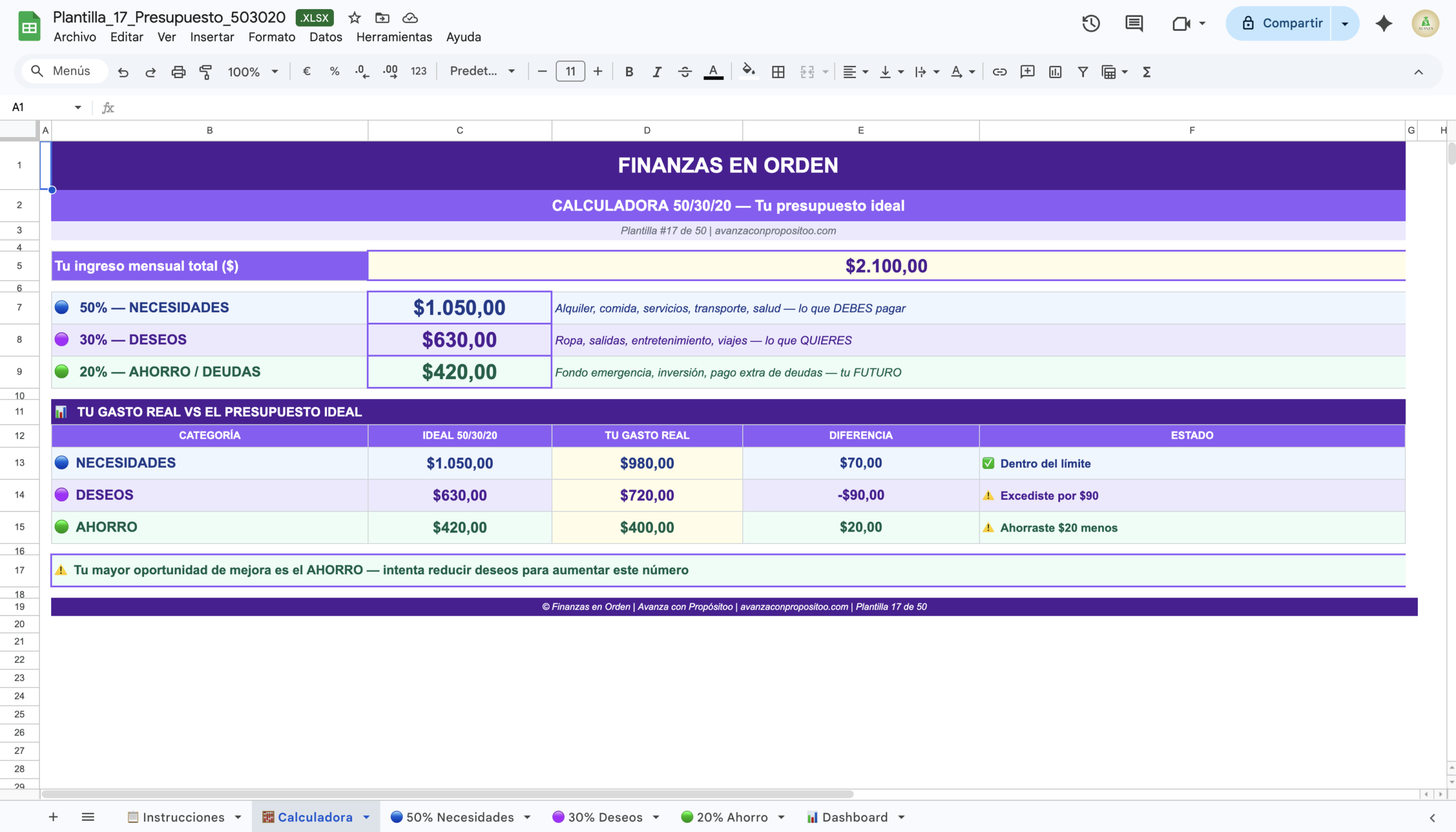The width and height of the screenshot is (1456, 832).
Task: Click the insert link icon
Action: (999, 72)
